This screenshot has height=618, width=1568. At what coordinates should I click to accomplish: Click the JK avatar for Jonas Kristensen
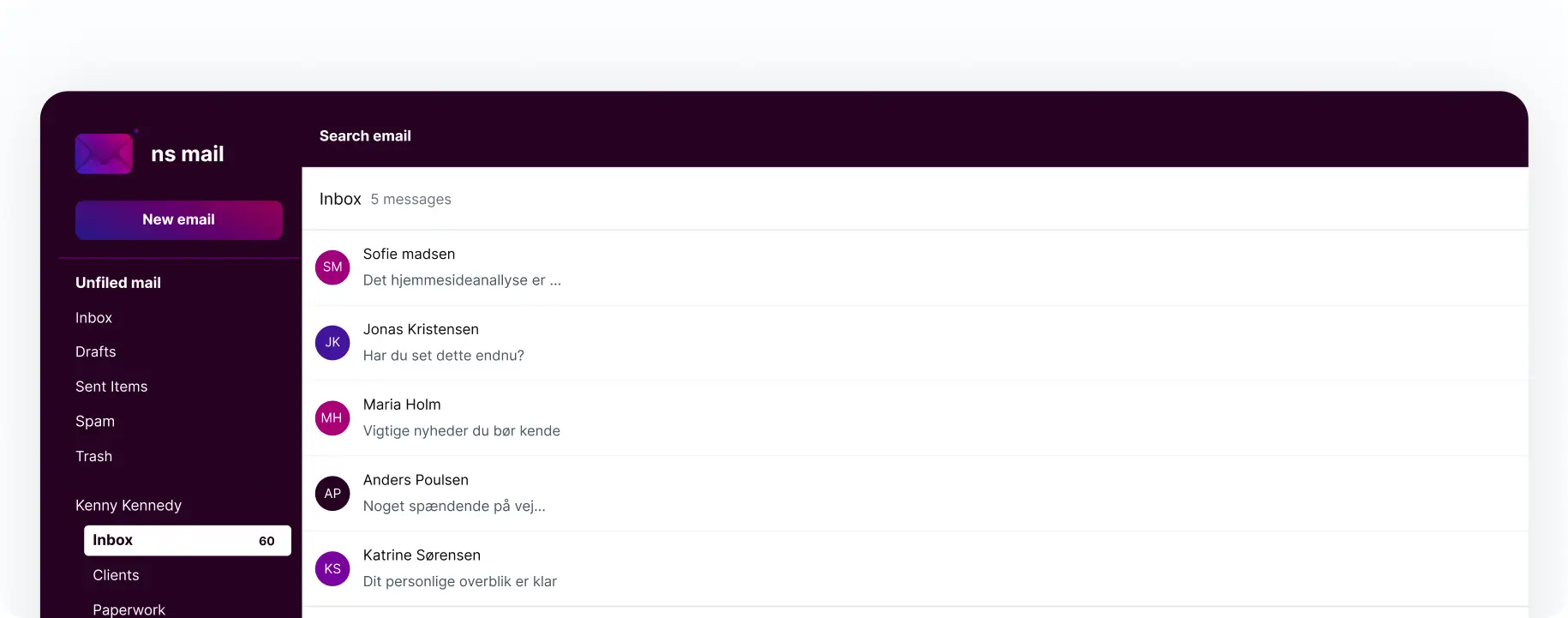pyautogui.click(x=332, y=343)
